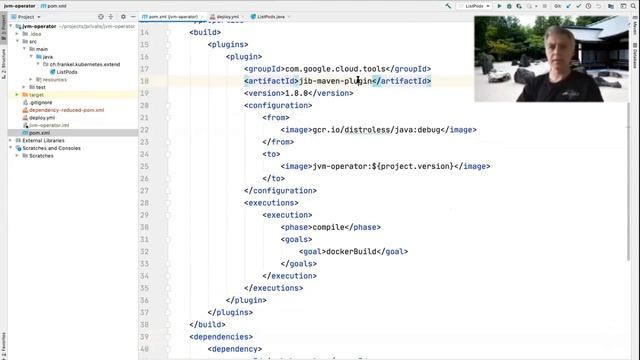The image size is (640, 360).
Task: Select pom.xml in the Project tree
Action: [39, 133]
